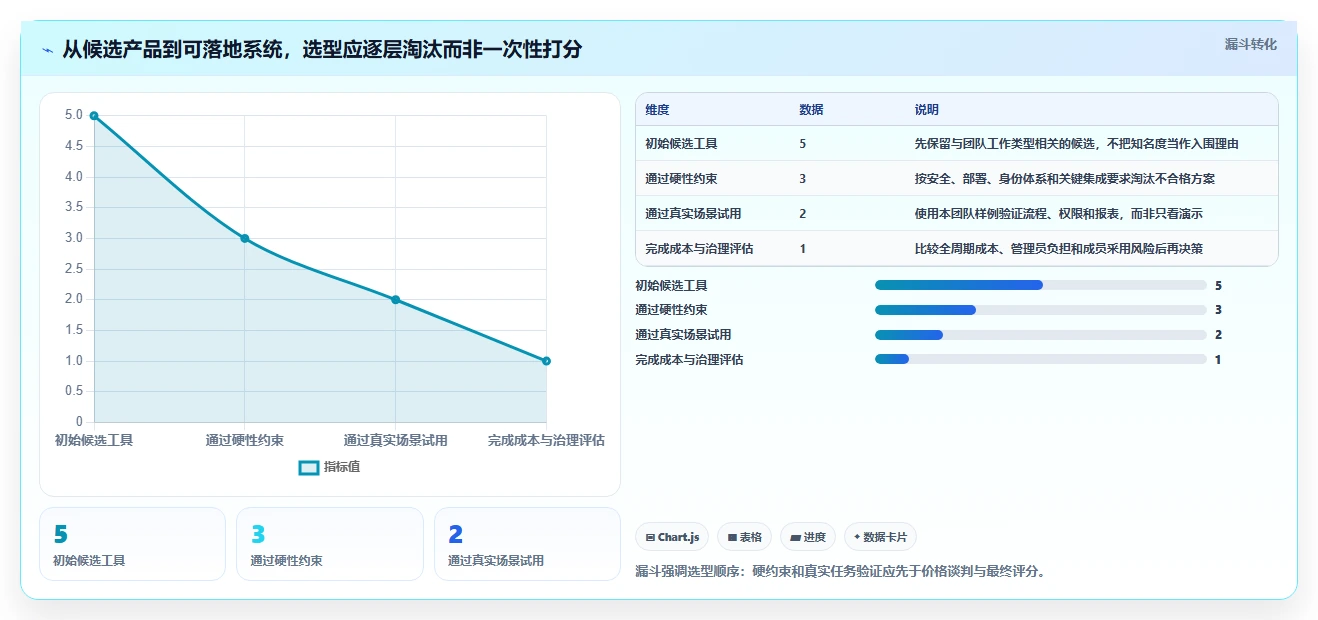This screenshot has height=620, width=1318.
Task: Click description starting 按安全、部署、身份体系
Action: point(1065,179)
